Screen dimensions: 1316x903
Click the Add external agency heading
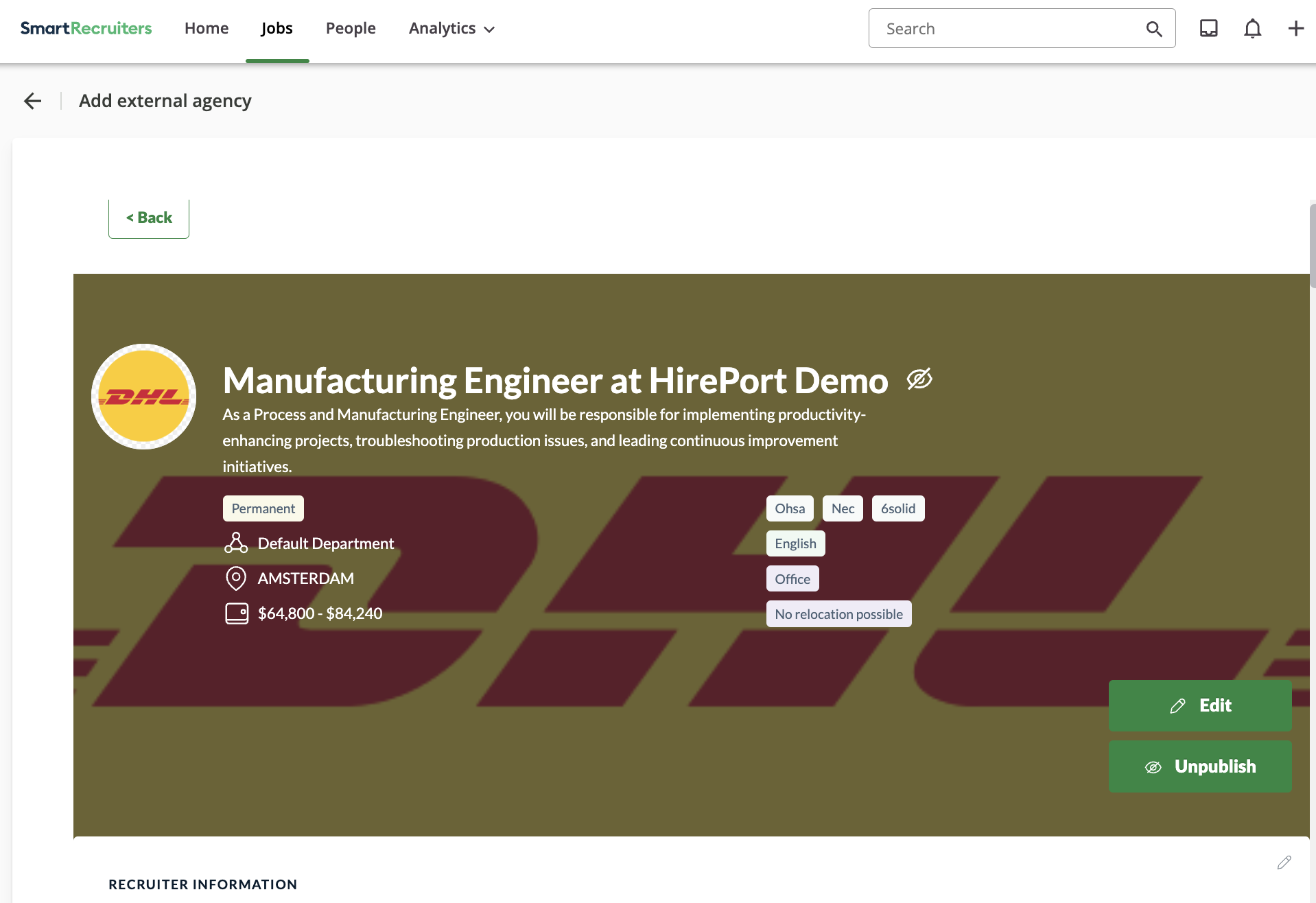coord(165,101)
